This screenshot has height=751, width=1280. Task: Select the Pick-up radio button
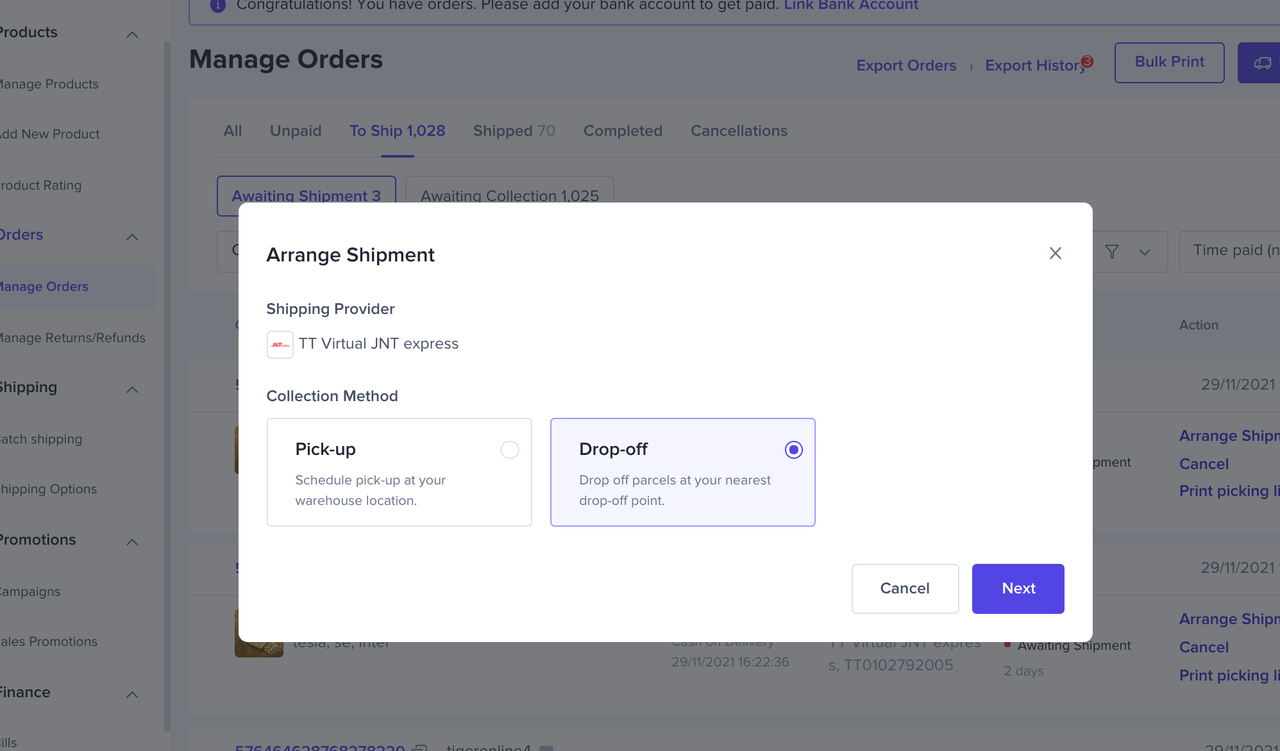coord(509,450)
